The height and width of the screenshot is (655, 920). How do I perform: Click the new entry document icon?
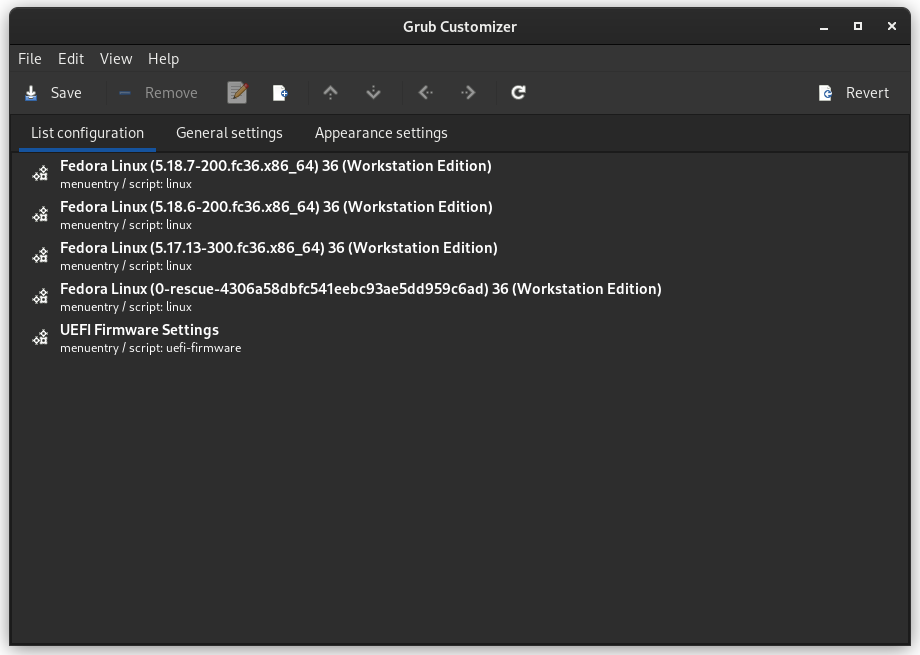coord(280,93)
